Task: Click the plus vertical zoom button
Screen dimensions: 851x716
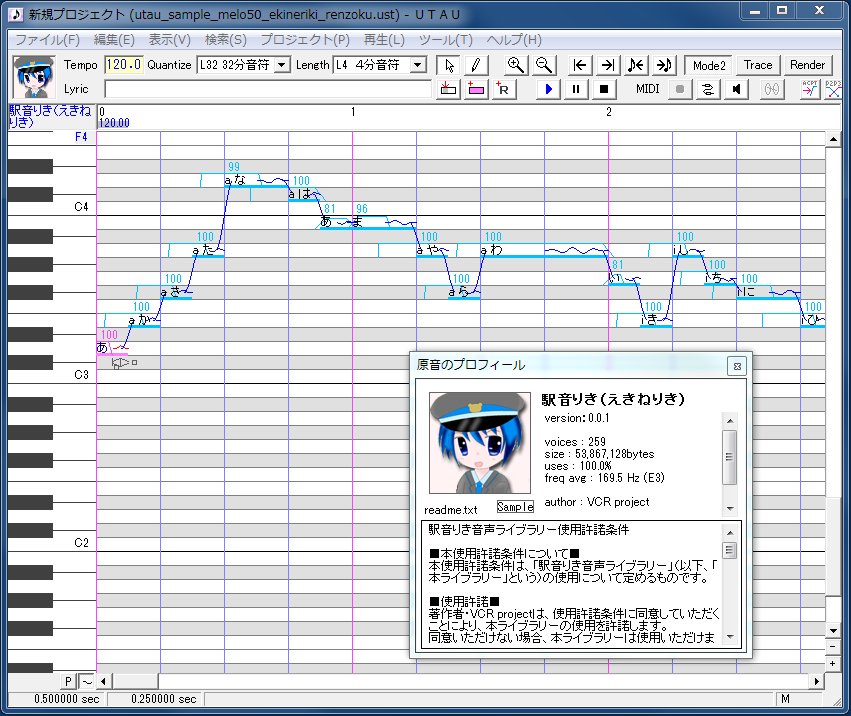Action: (833, 663)
